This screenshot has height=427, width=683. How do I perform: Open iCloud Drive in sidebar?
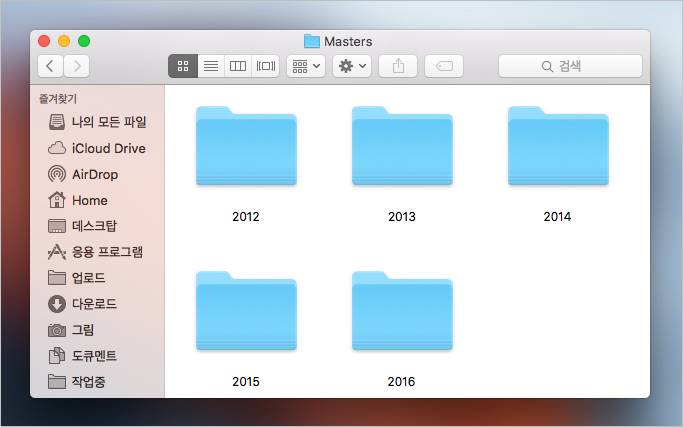click(x=97, y=148)
